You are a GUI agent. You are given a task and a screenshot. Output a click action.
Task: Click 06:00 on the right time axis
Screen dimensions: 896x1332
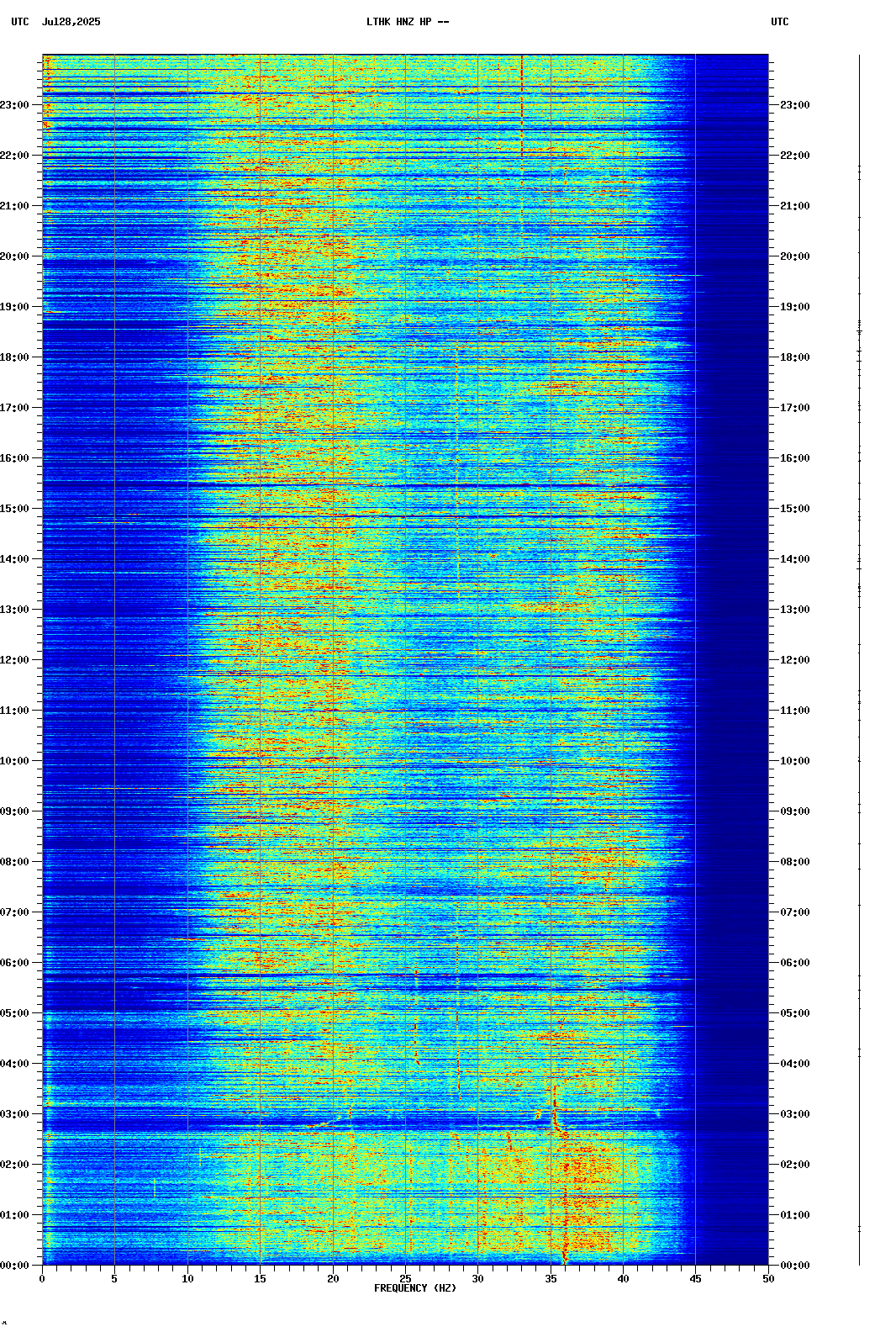pyautogui.click(x=795, y=963)
